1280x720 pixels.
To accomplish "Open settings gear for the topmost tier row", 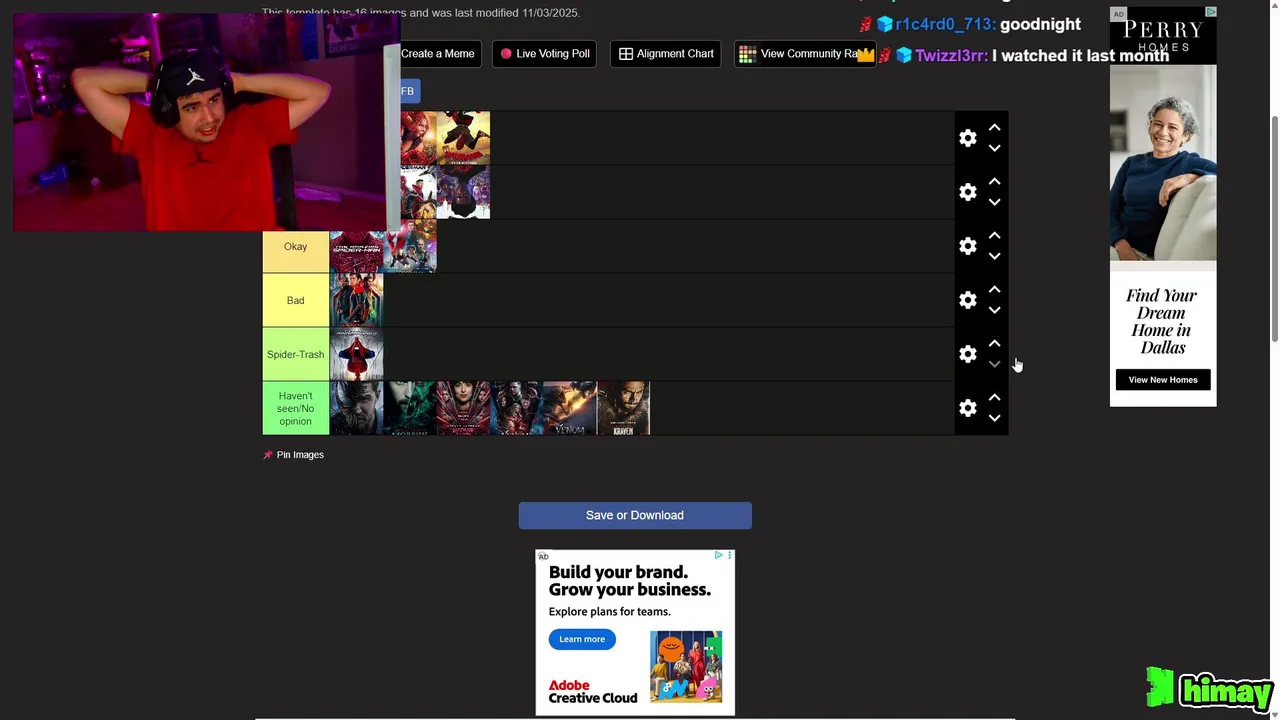I will coord(967,138).
